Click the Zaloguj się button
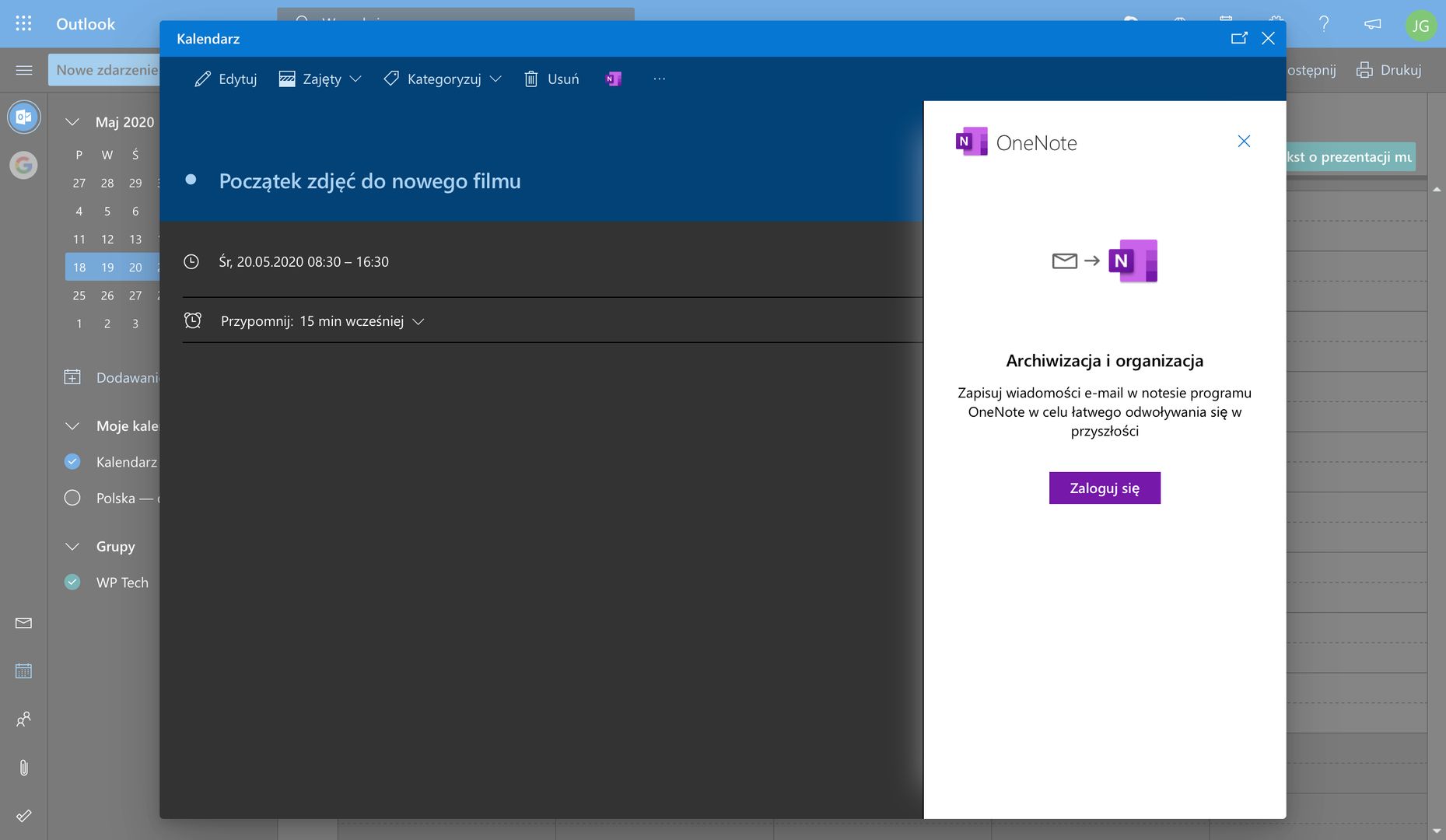The image size is (1446, 840). click(x=1105, y=488)
